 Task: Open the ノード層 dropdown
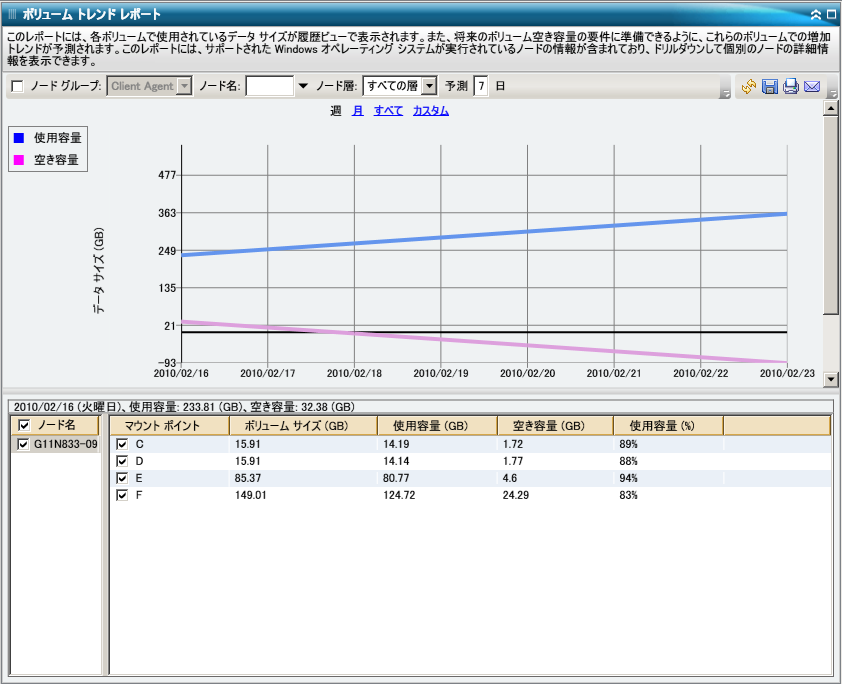429,87
